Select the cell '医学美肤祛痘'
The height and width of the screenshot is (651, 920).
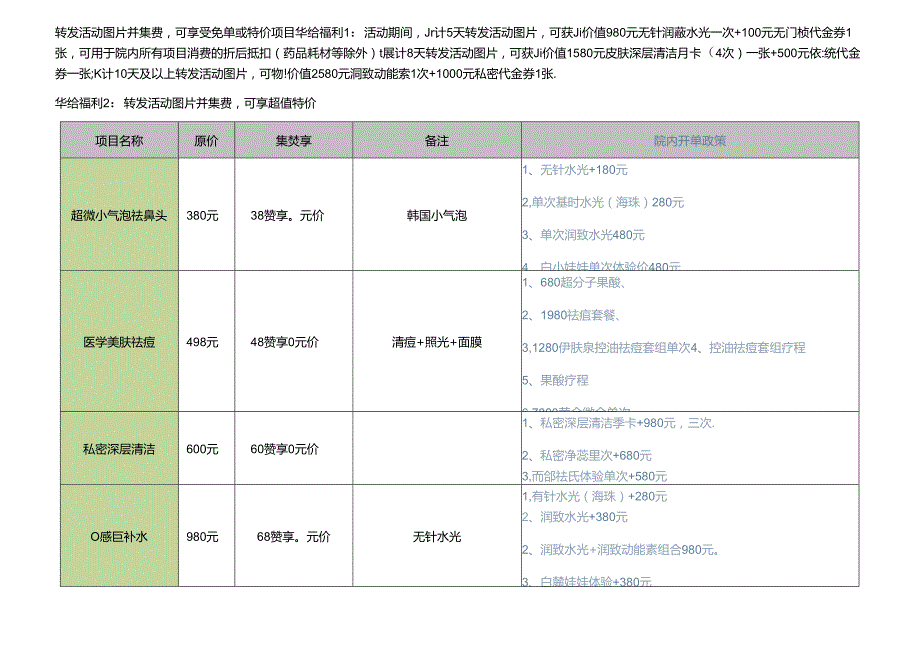[x=119, y=342]
